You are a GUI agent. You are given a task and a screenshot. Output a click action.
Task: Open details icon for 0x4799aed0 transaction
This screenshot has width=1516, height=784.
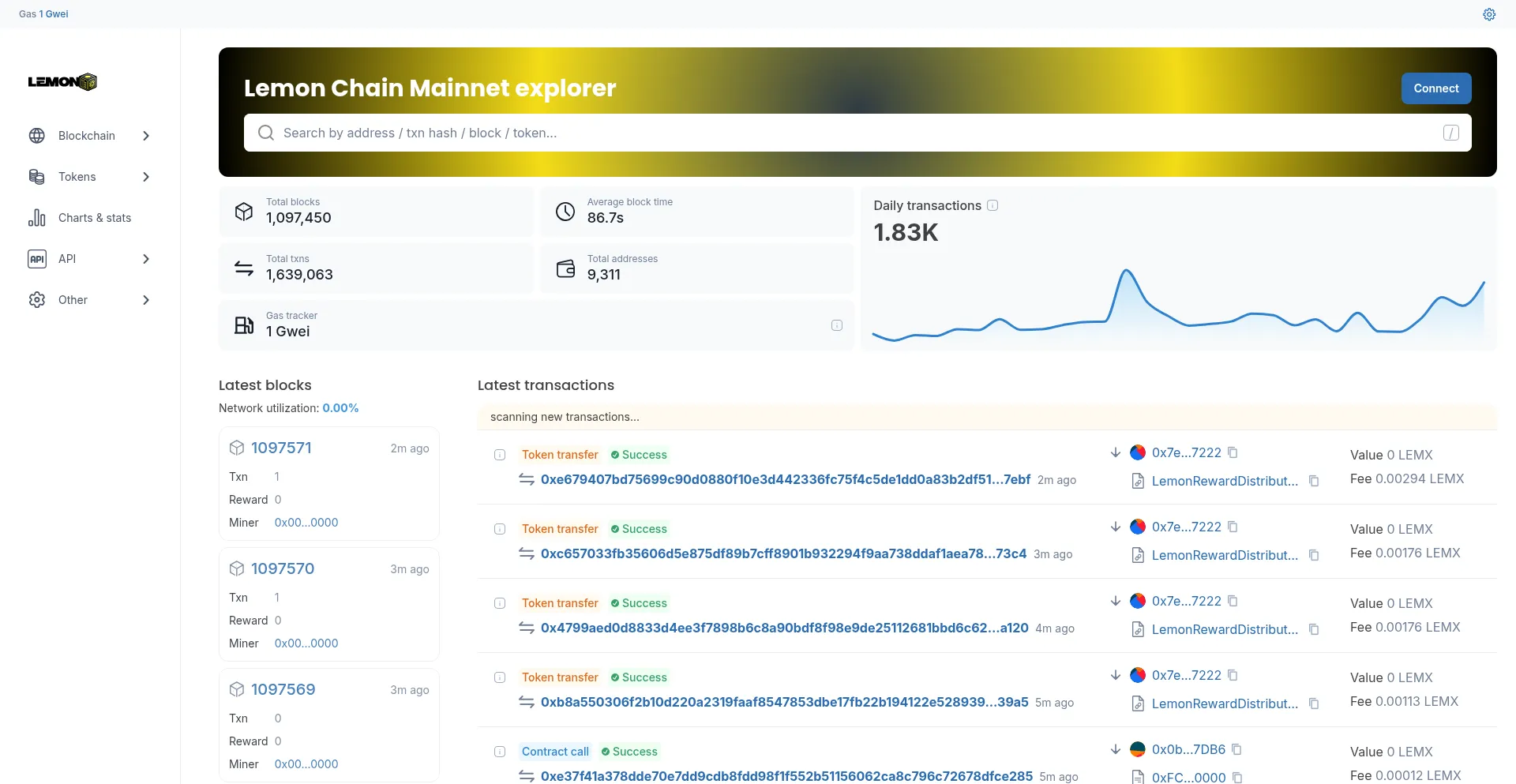(x=500, y=603)
